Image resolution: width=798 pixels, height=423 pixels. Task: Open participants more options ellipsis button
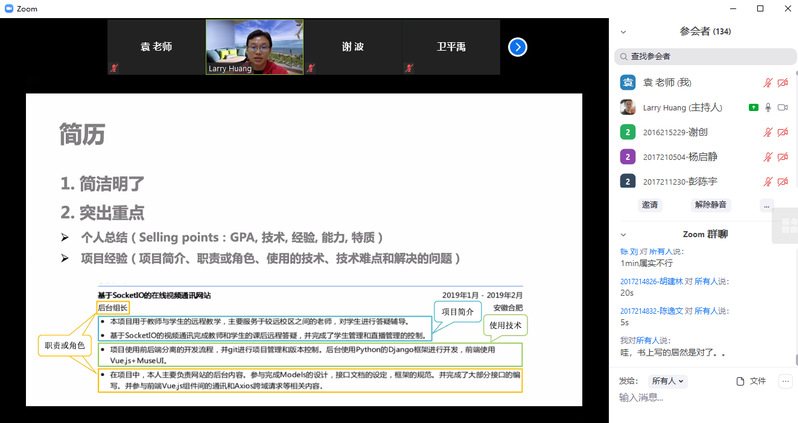(766, 204)
